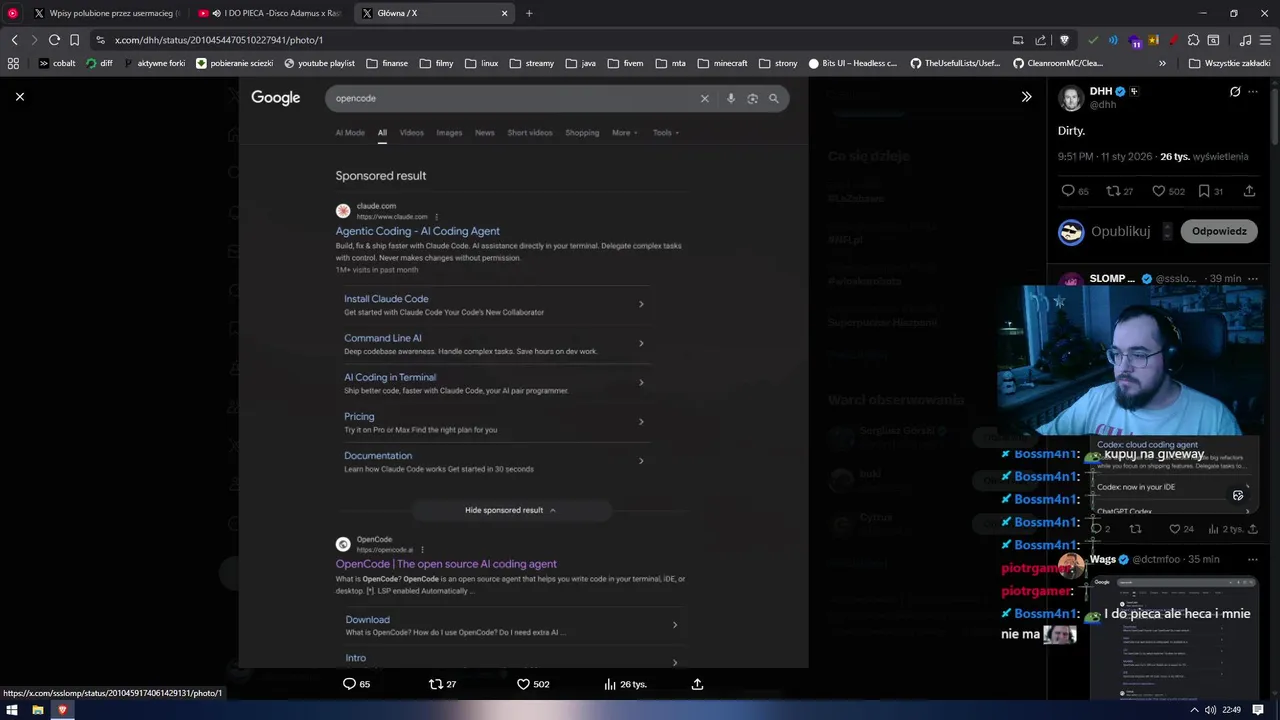Image resolution: width=1280 pixels, height=720 pixels.
Task: Open TheUsefulLists GitHub bookmark
Action: pyautogui.click(x=954, y=63)
